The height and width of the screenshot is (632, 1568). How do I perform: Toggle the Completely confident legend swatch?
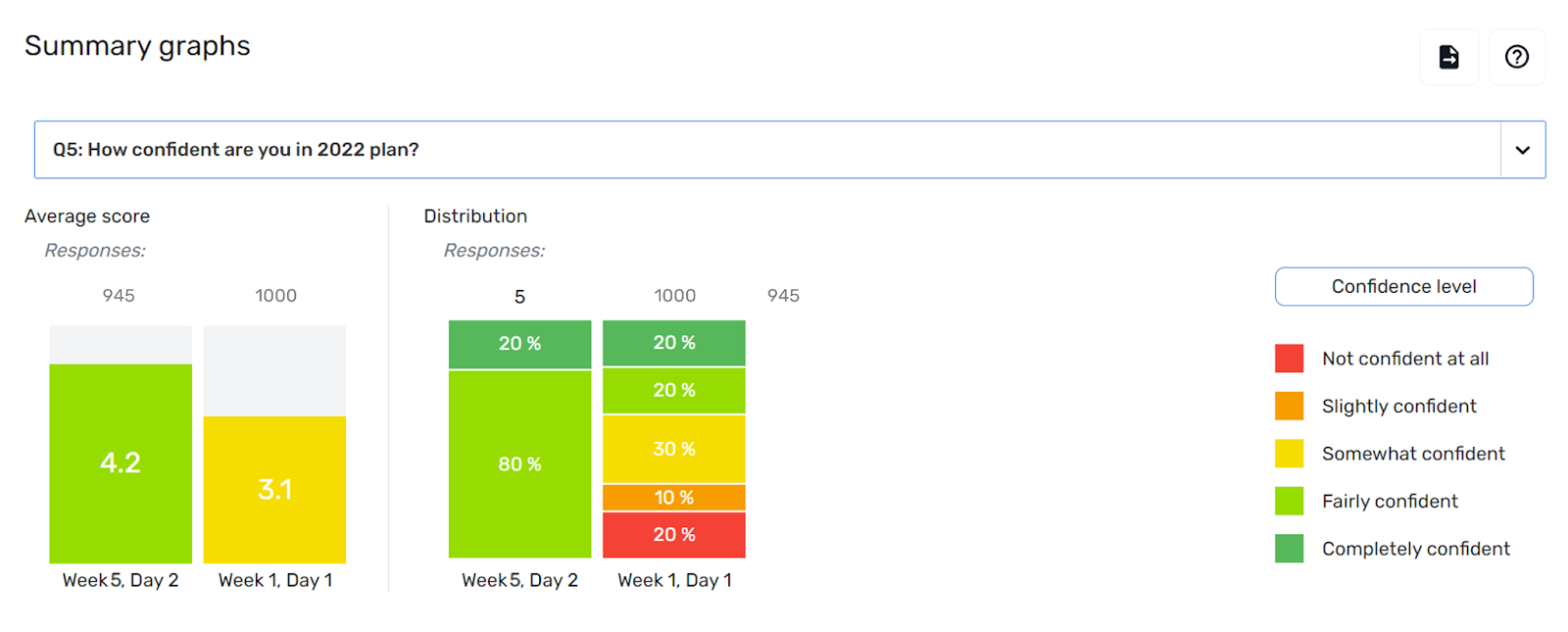point(1289,549)
